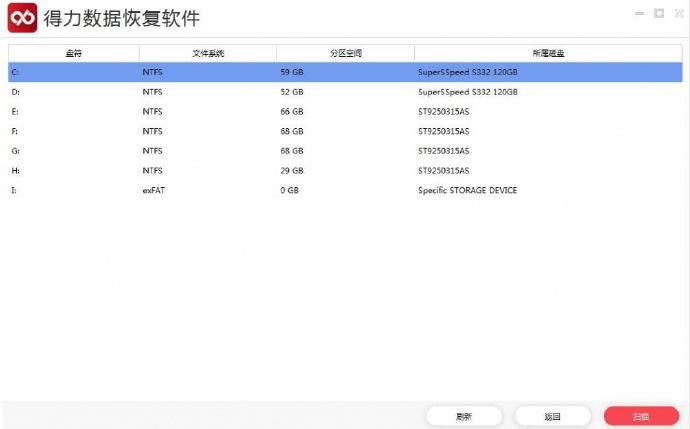Select the I: drive row
Viewport: 690px width, 429px height.
coord(345,191)
